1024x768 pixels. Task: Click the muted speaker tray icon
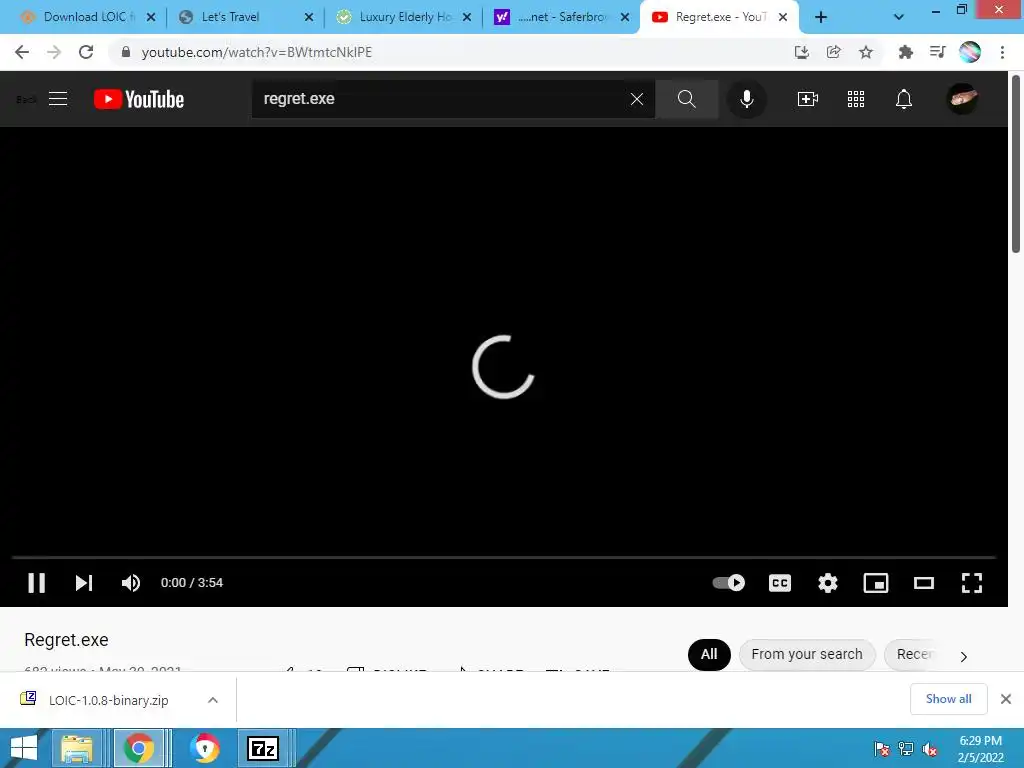click(x=930, y=749)
